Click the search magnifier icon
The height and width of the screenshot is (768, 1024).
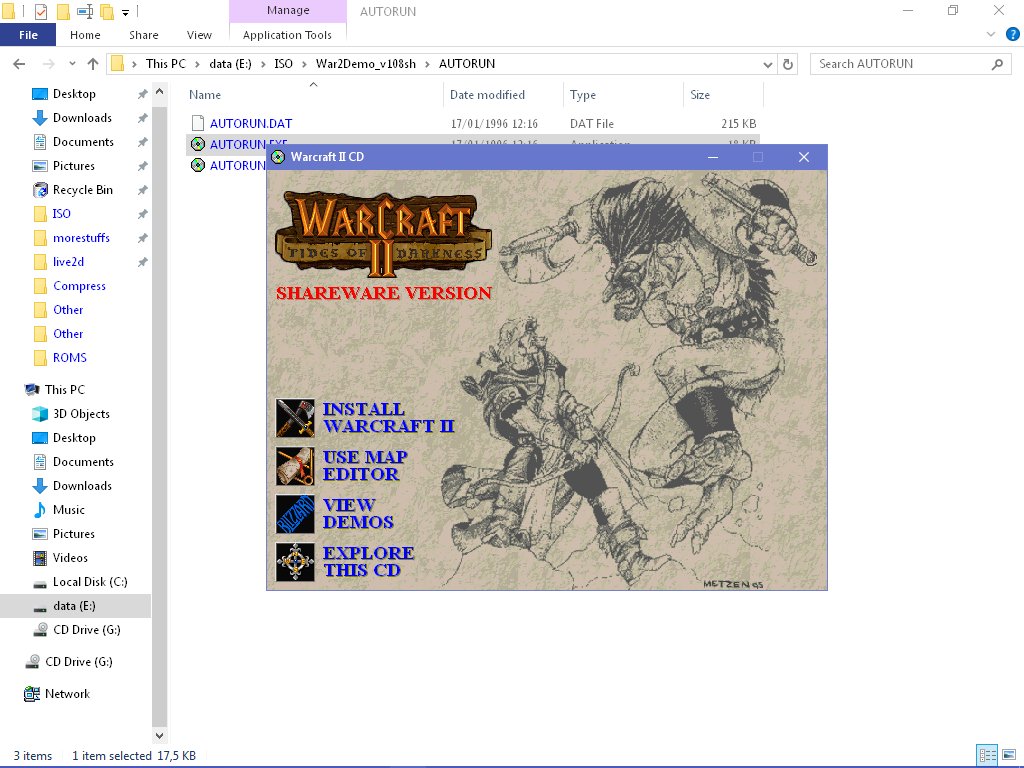point(997,64)
